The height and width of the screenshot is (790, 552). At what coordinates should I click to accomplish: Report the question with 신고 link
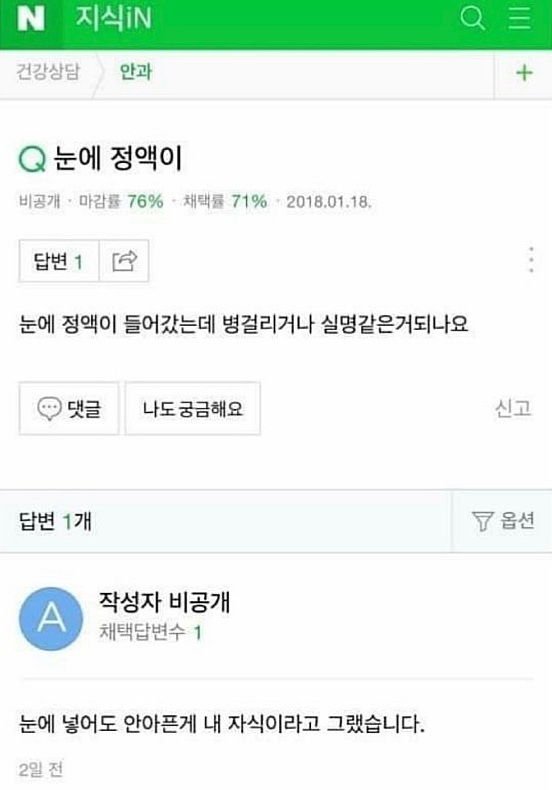tap(513, 408)
